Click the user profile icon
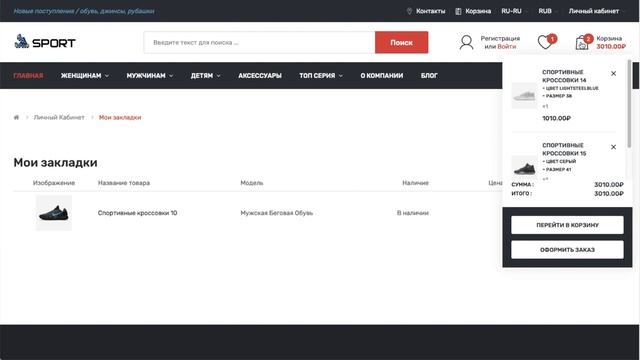This screenshot has height=360, width=640. click(x=466, y=42)
